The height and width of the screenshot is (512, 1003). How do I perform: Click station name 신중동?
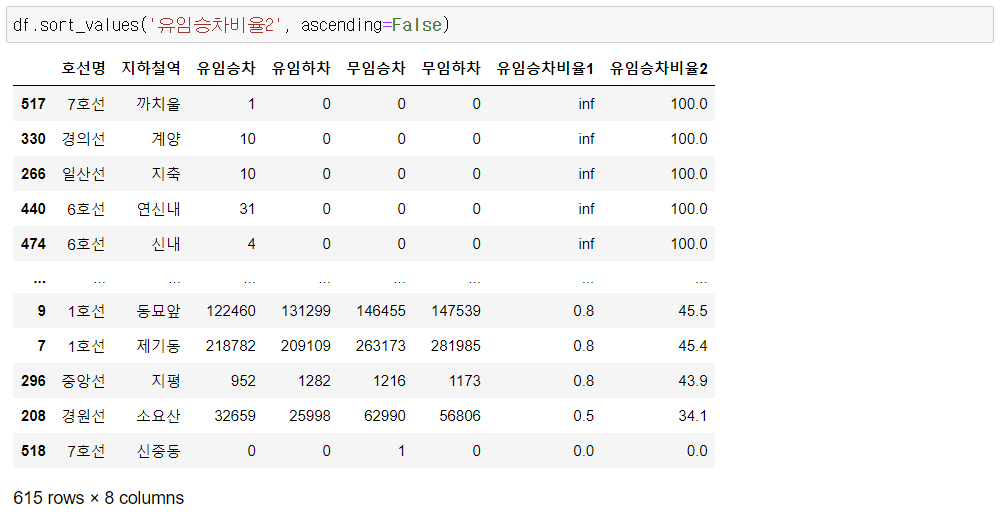(158, 451)
